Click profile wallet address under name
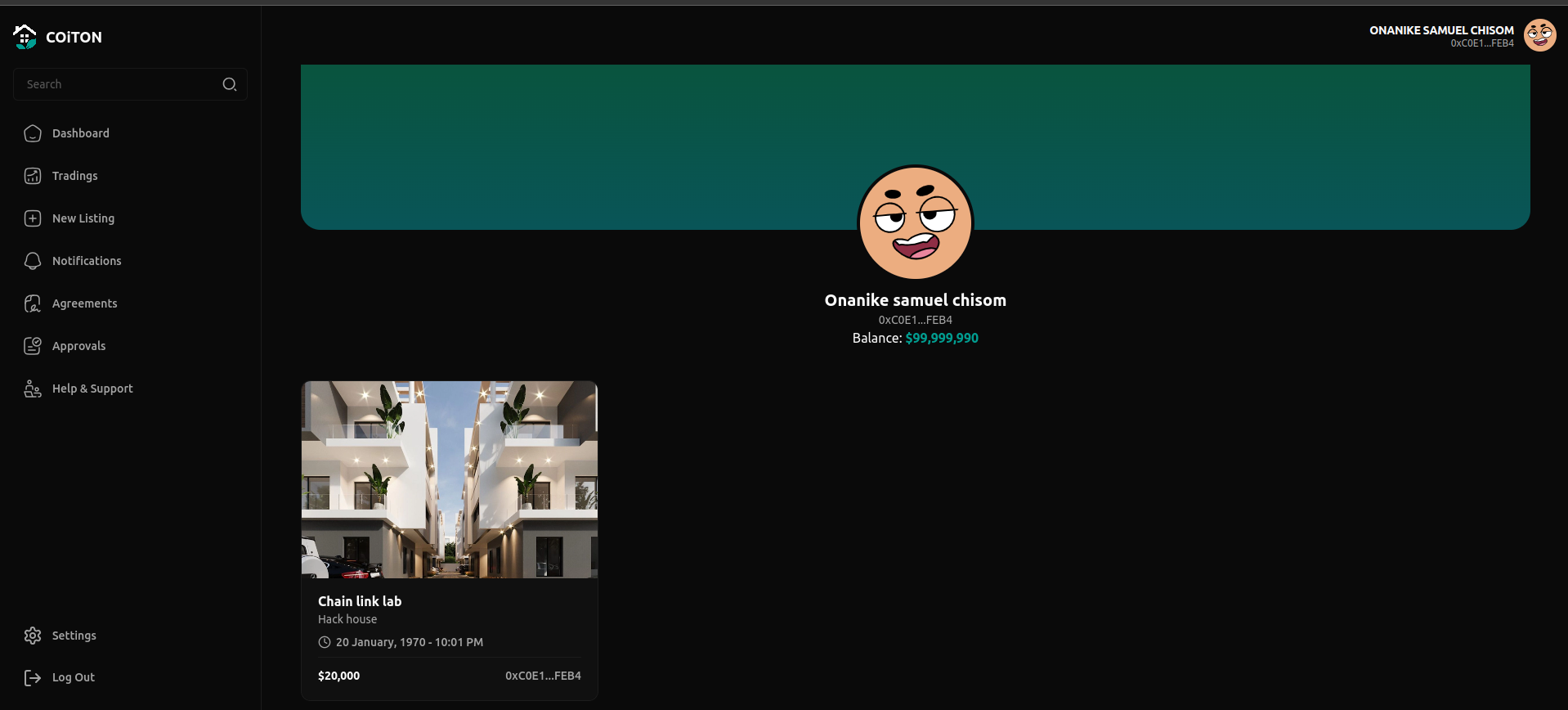Screen dimensions: 1568x710 click(916, 320)
